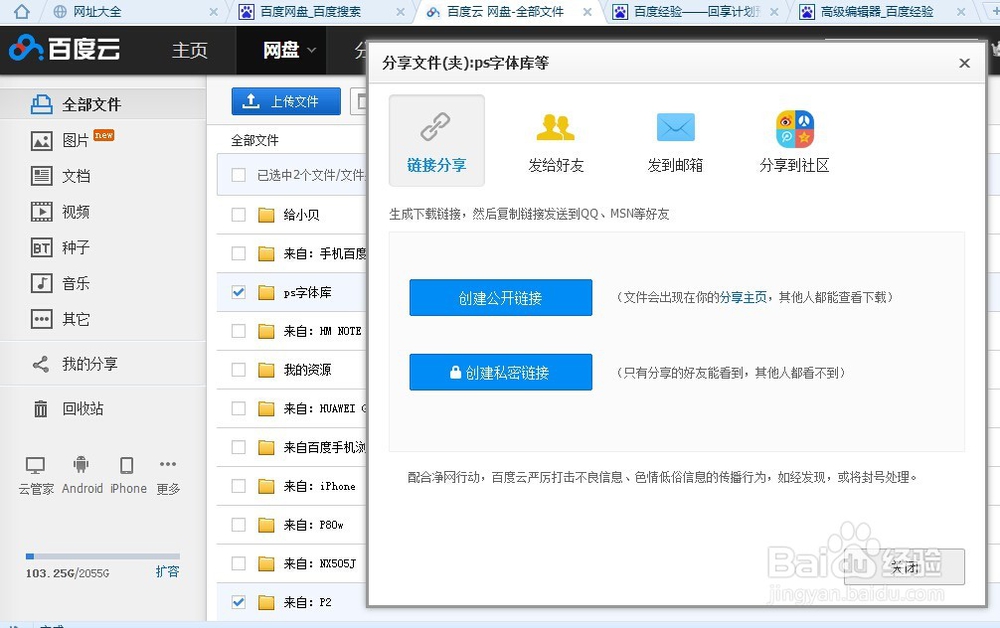1000x628 pixels.
Task: Check the 给小贝 folder checkbox
Action: coord(239,215)
